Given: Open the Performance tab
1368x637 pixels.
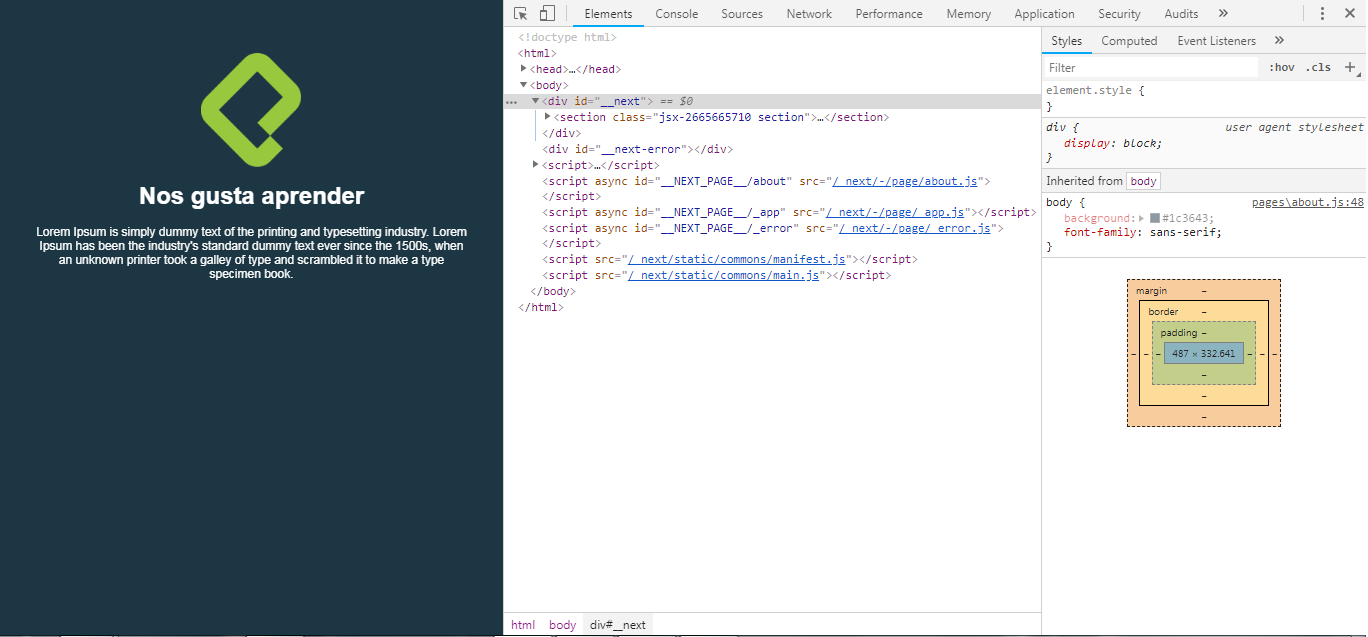Looking at the screenshot, I should click(889, 14).
